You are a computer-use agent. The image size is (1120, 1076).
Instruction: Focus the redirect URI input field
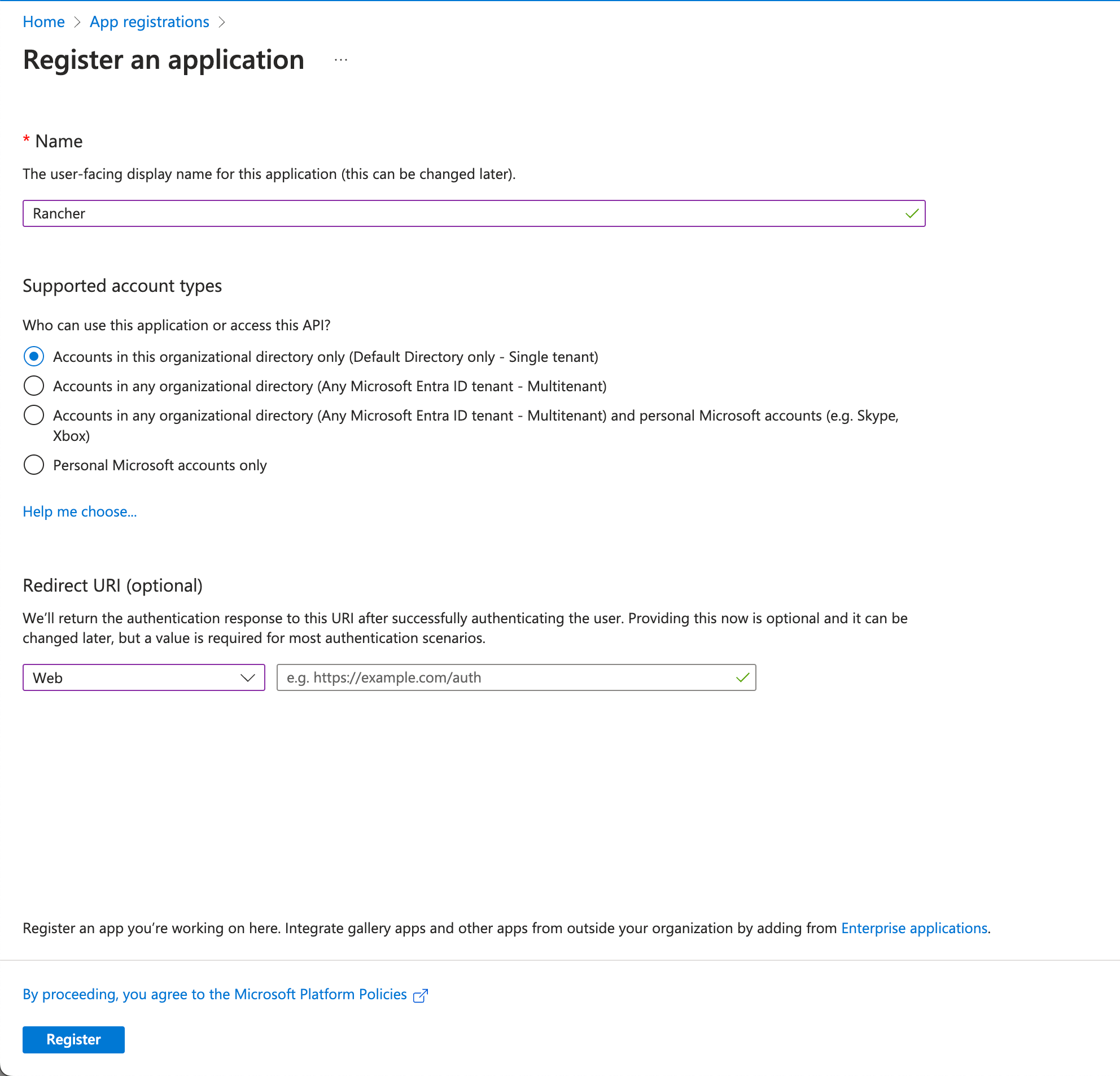[503, 677]
